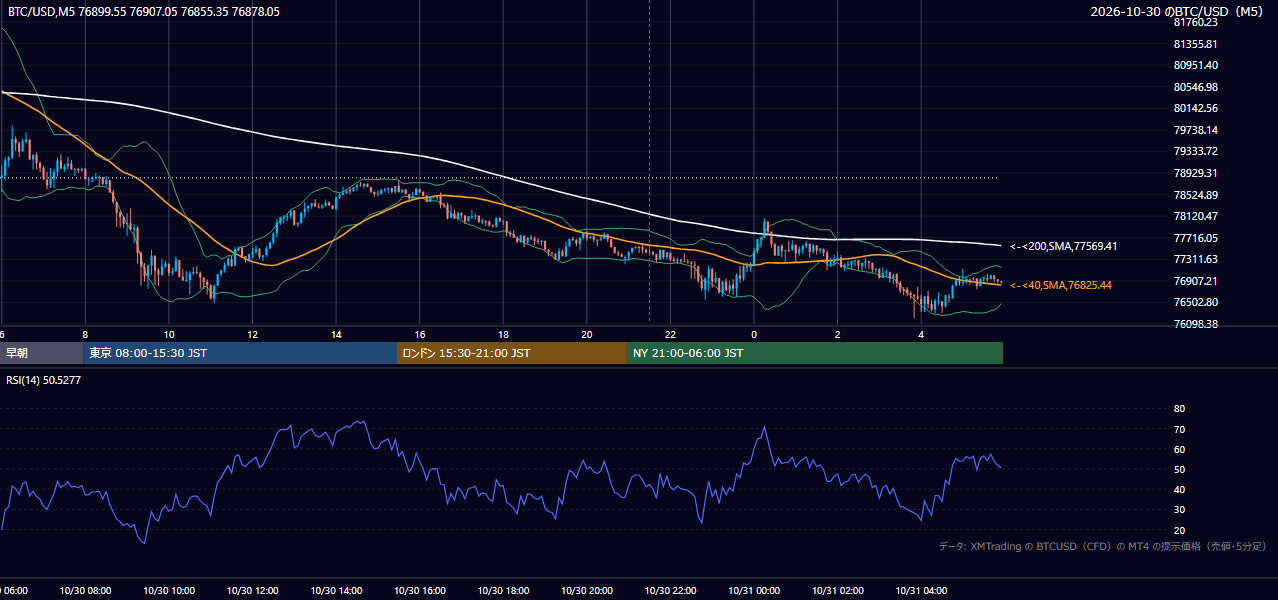Click price axis value 78524.89
The width and height of the screenshot is (1278, 600).
pos(1195,195)
